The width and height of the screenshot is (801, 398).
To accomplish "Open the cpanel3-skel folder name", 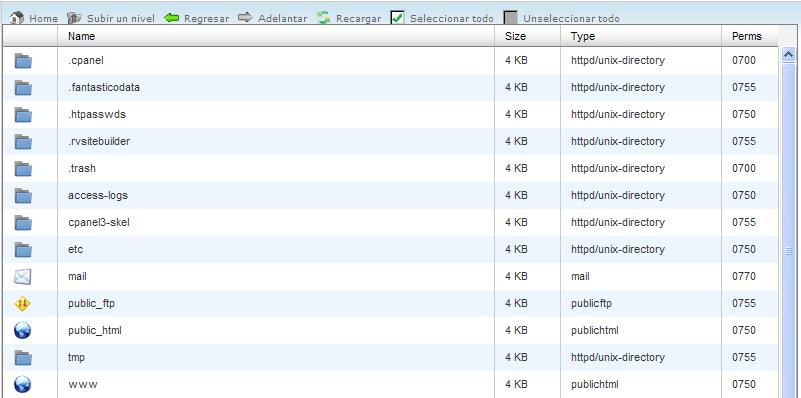I will [x=99, y=222].
